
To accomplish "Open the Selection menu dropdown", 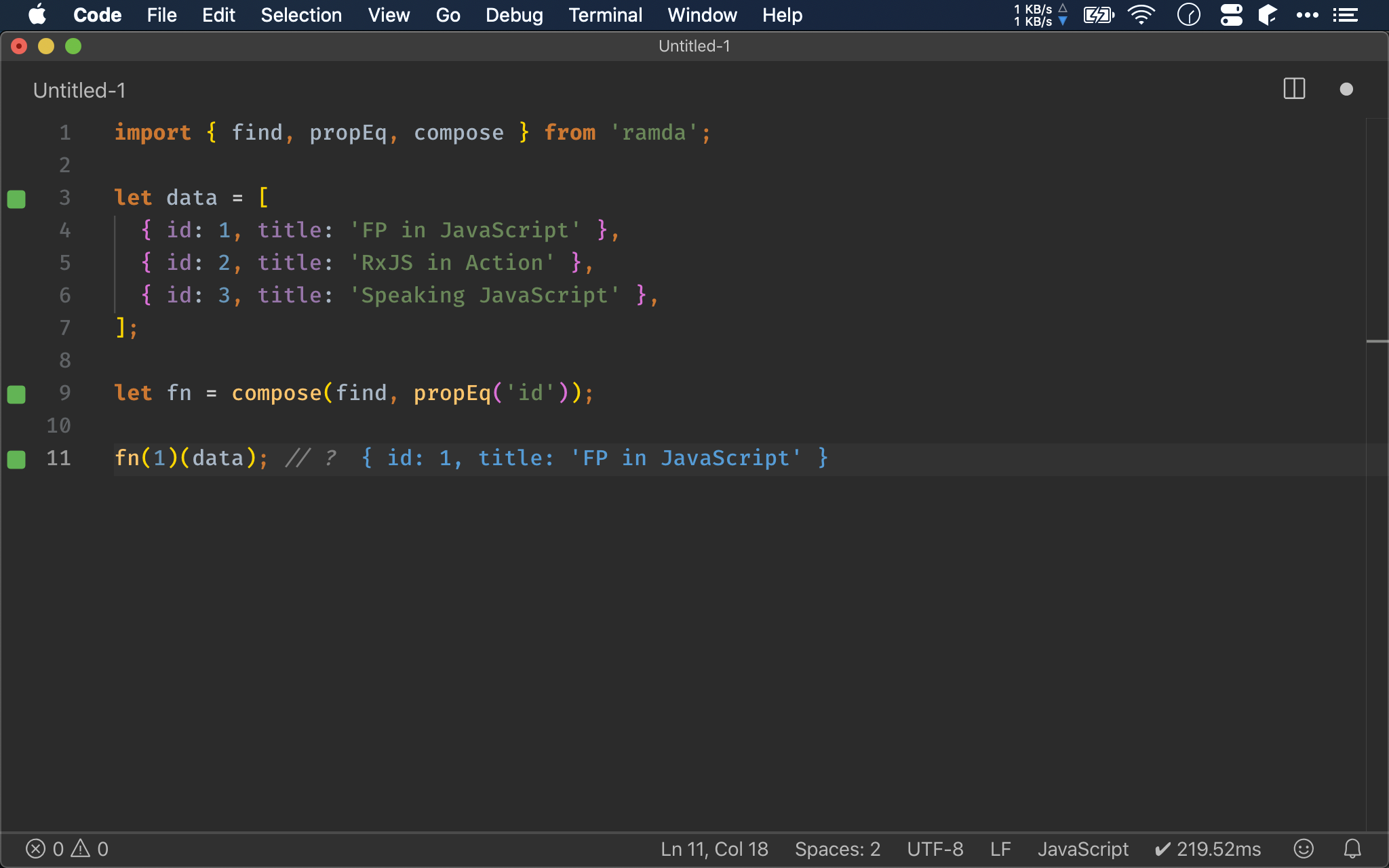I will [x=300, y=15].
